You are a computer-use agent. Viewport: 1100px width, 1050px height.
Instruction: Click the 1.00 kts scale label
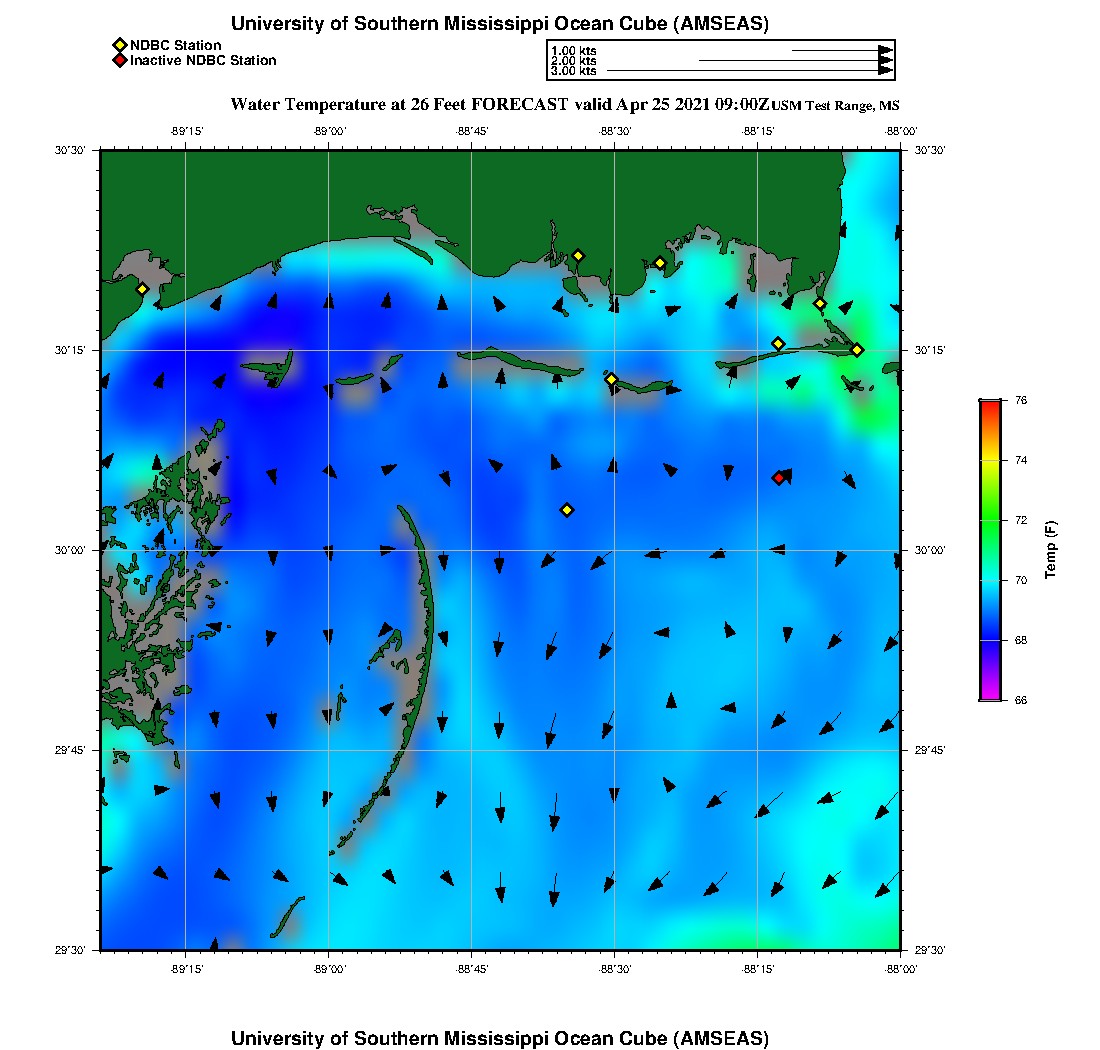point(574,51)
